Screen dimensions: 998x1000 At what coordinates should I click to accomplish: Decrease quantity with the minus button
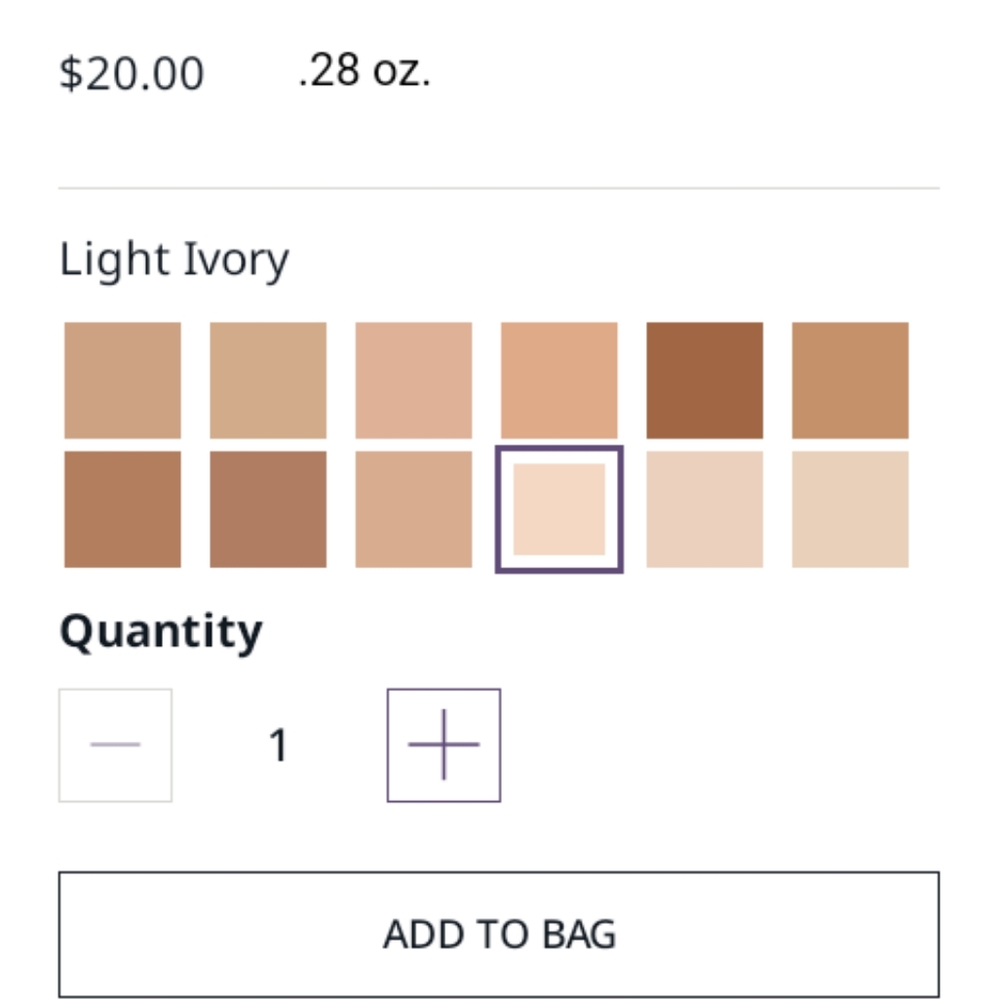pyautogui.click(x=115, y=745)
